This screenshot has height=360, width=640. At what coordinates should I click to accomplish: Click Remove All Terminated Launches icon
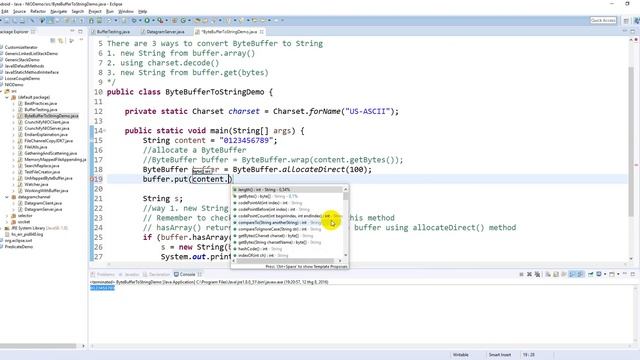point(537,274)
